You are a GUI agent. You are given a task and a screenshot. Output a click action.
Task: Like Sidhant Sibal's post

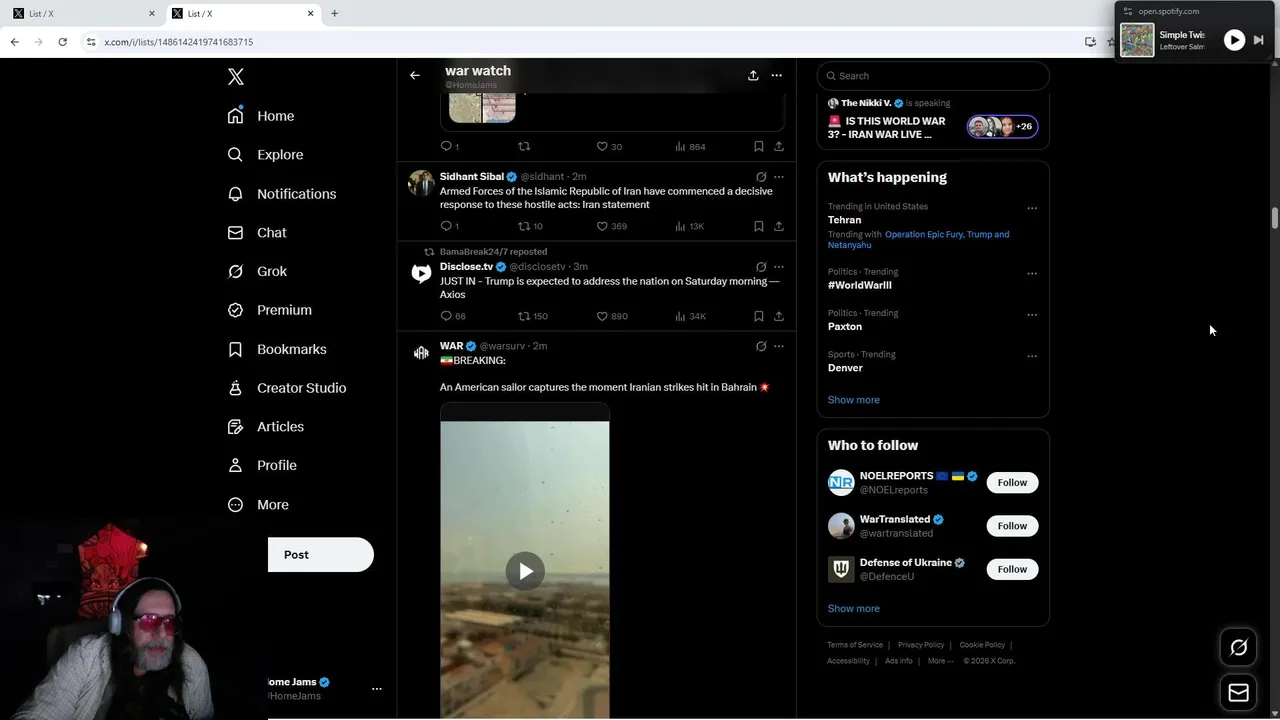pos(611,226)
